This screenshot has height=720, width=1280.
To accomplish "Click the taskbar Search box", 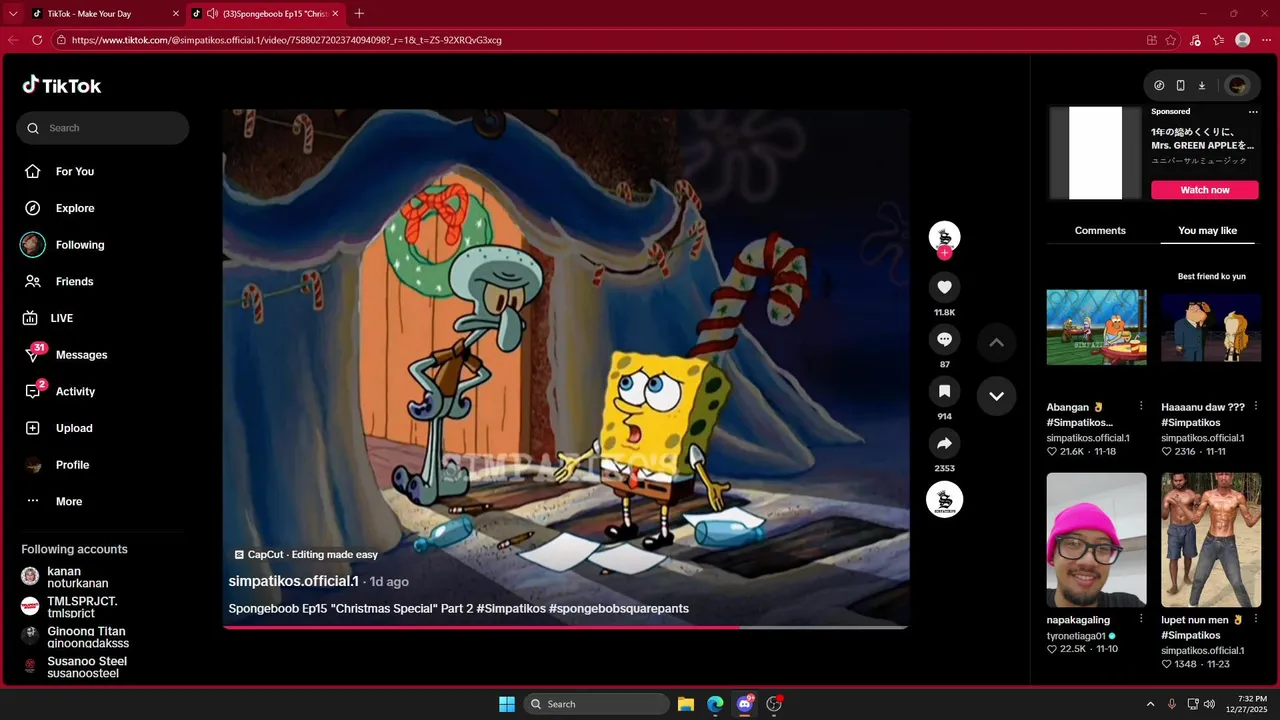I will point(597,704).
